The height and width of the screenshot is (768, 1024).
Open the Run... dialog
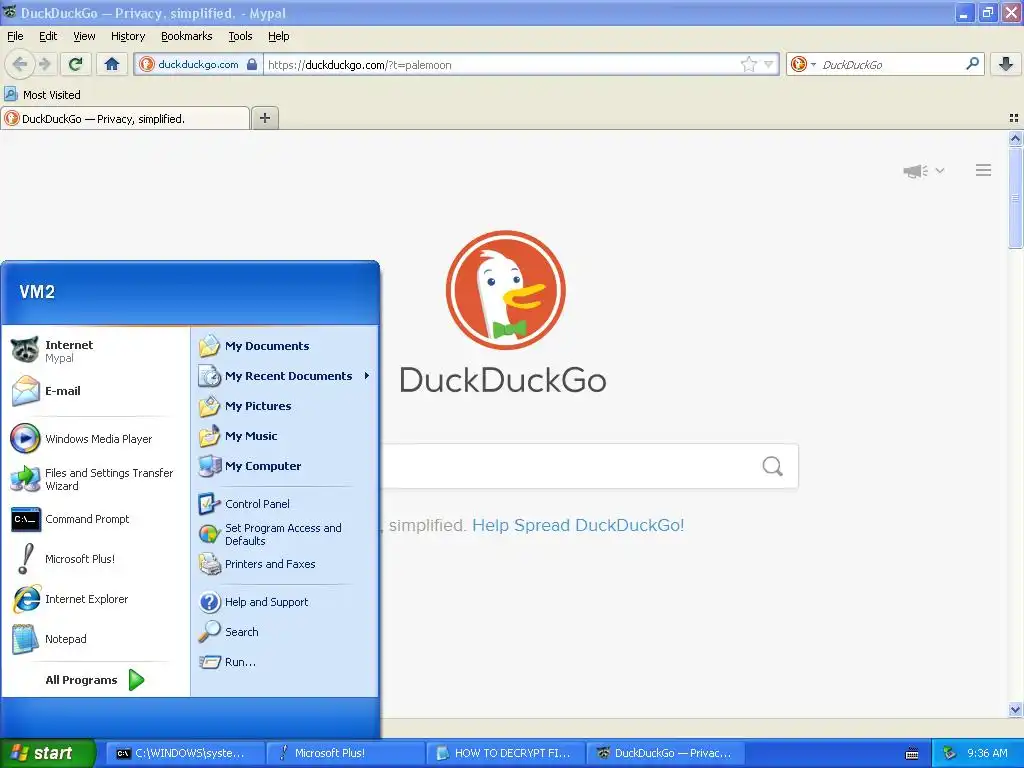(284, 662)
